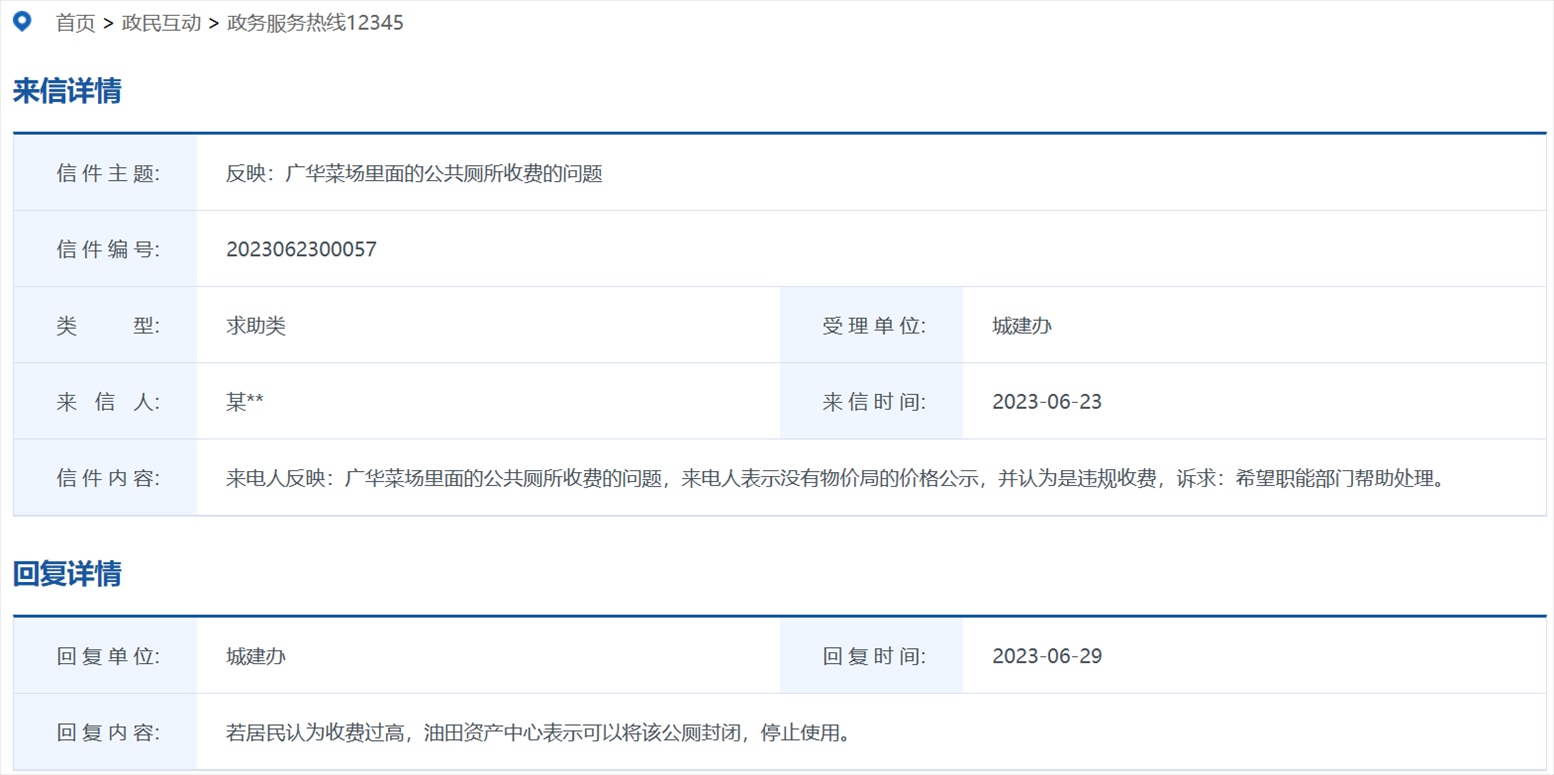This screenshot has height=775, width=1554.
Task: Click the 回复详情 section heading
Action: [x=67, y=574]
